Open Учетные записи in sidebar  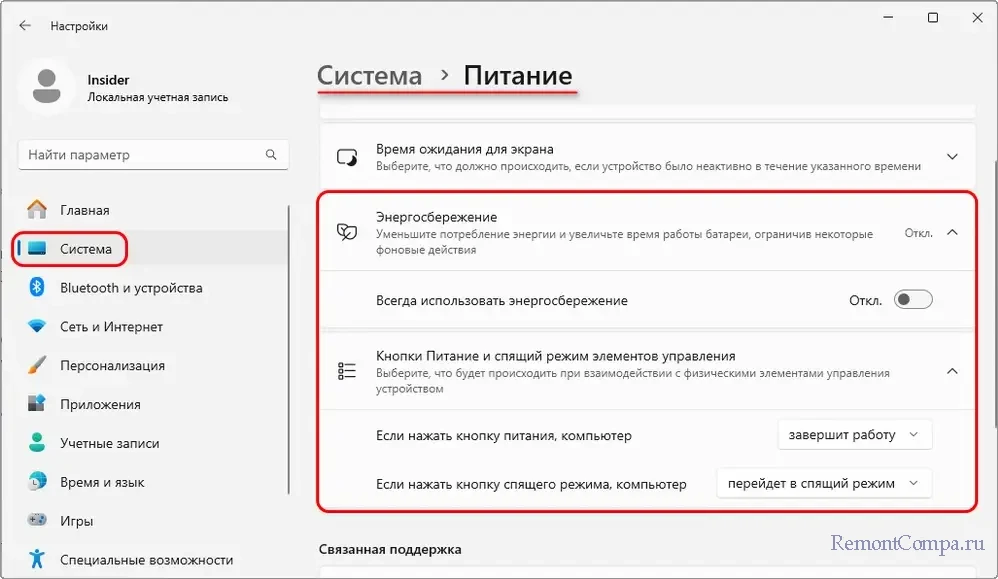pyautogui.click(x=109, y=444)
